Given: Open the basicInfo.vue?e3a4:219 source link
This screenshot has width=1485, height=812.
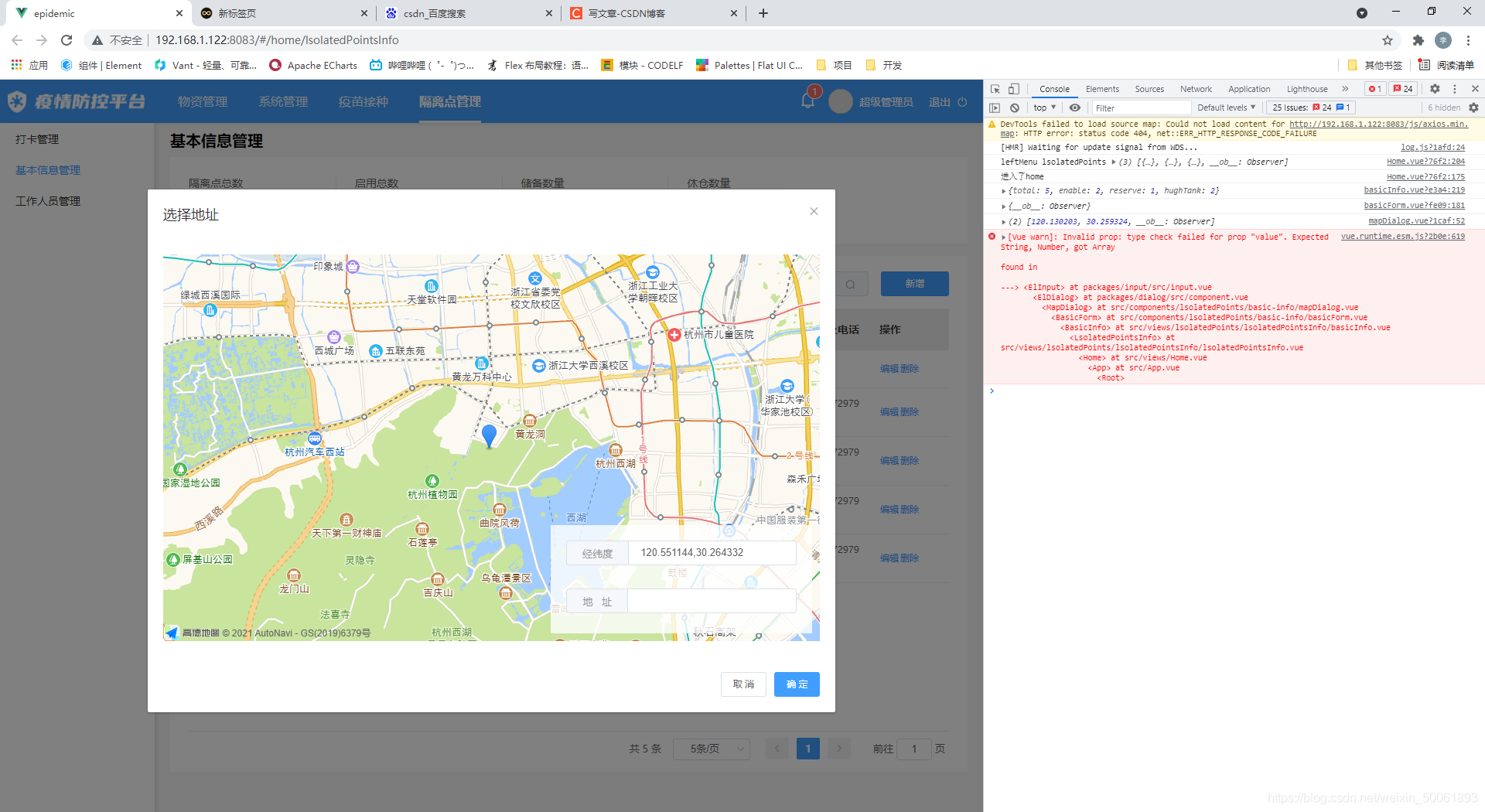Looking at the screenshot, I should tap(1414, 190).
